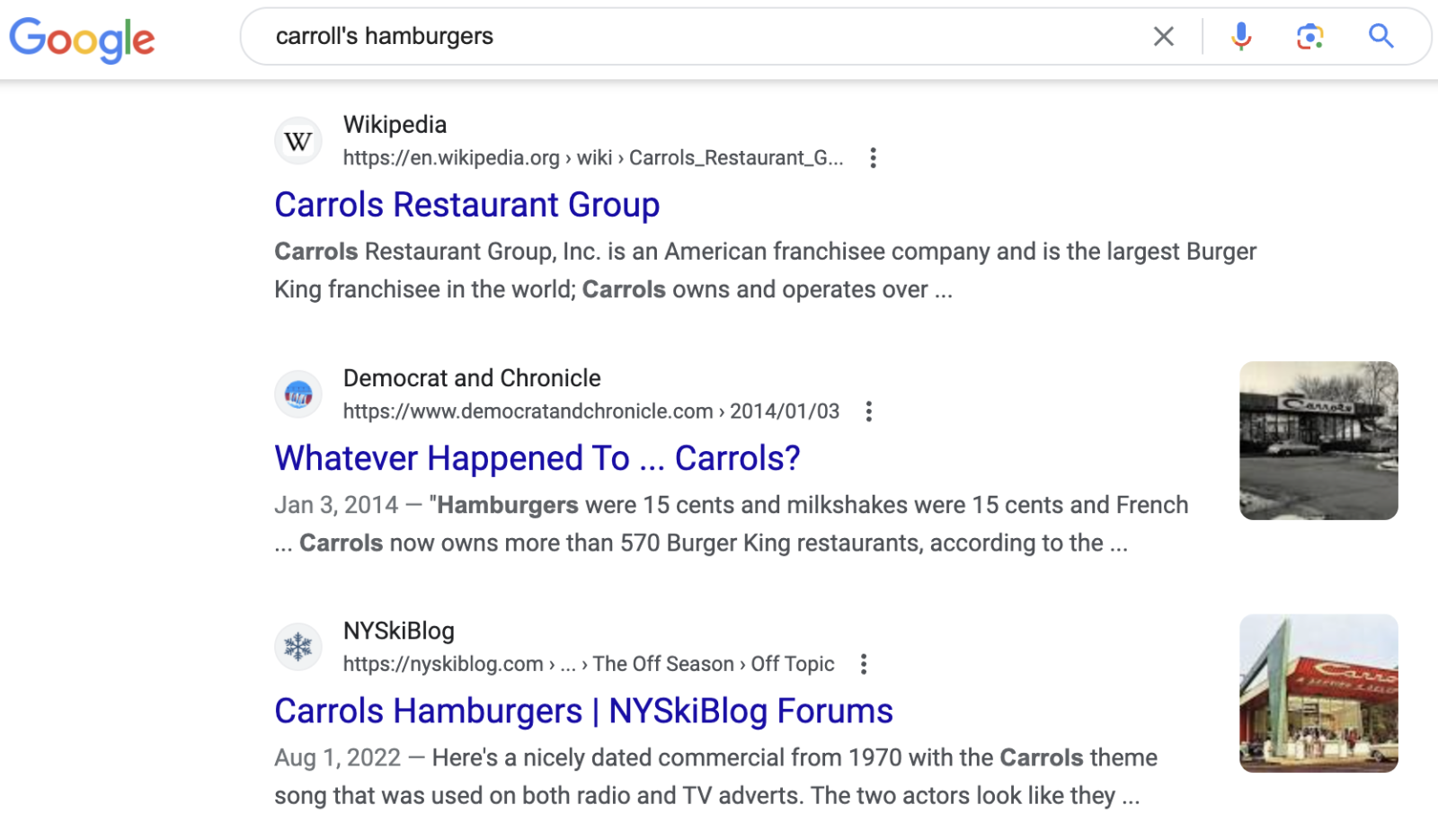Click the black-and-white Carrols restaurant thumbnail
This screenshot has height=840, width=1438.
(1318, 440)
